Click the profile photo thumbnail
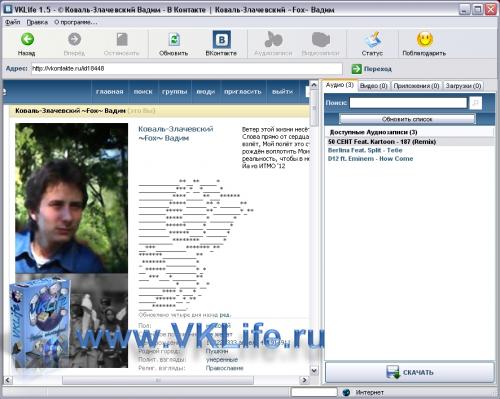 coord(72,245)
